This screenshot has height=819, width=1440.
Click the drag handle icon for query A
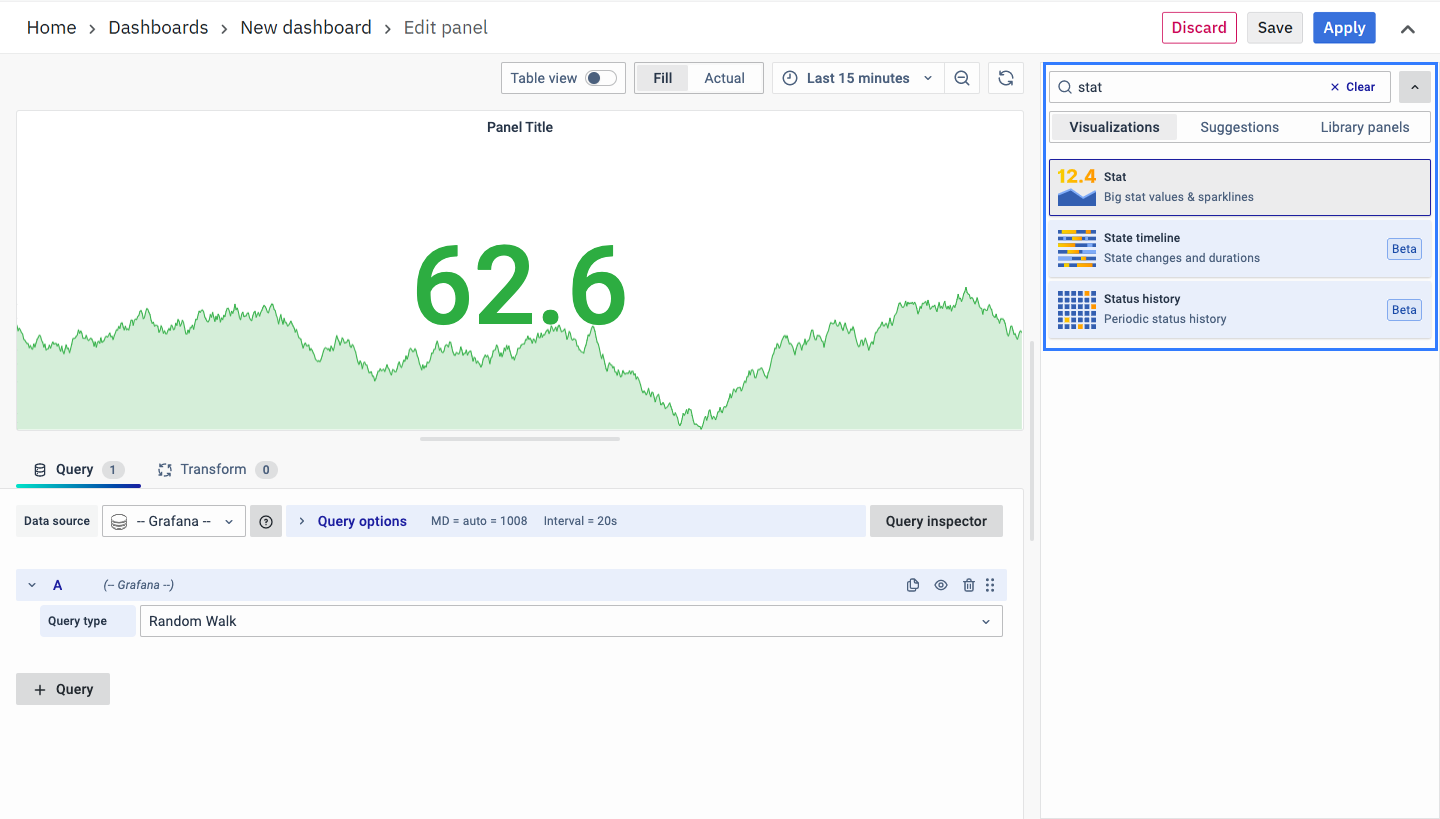pos(990,585)
